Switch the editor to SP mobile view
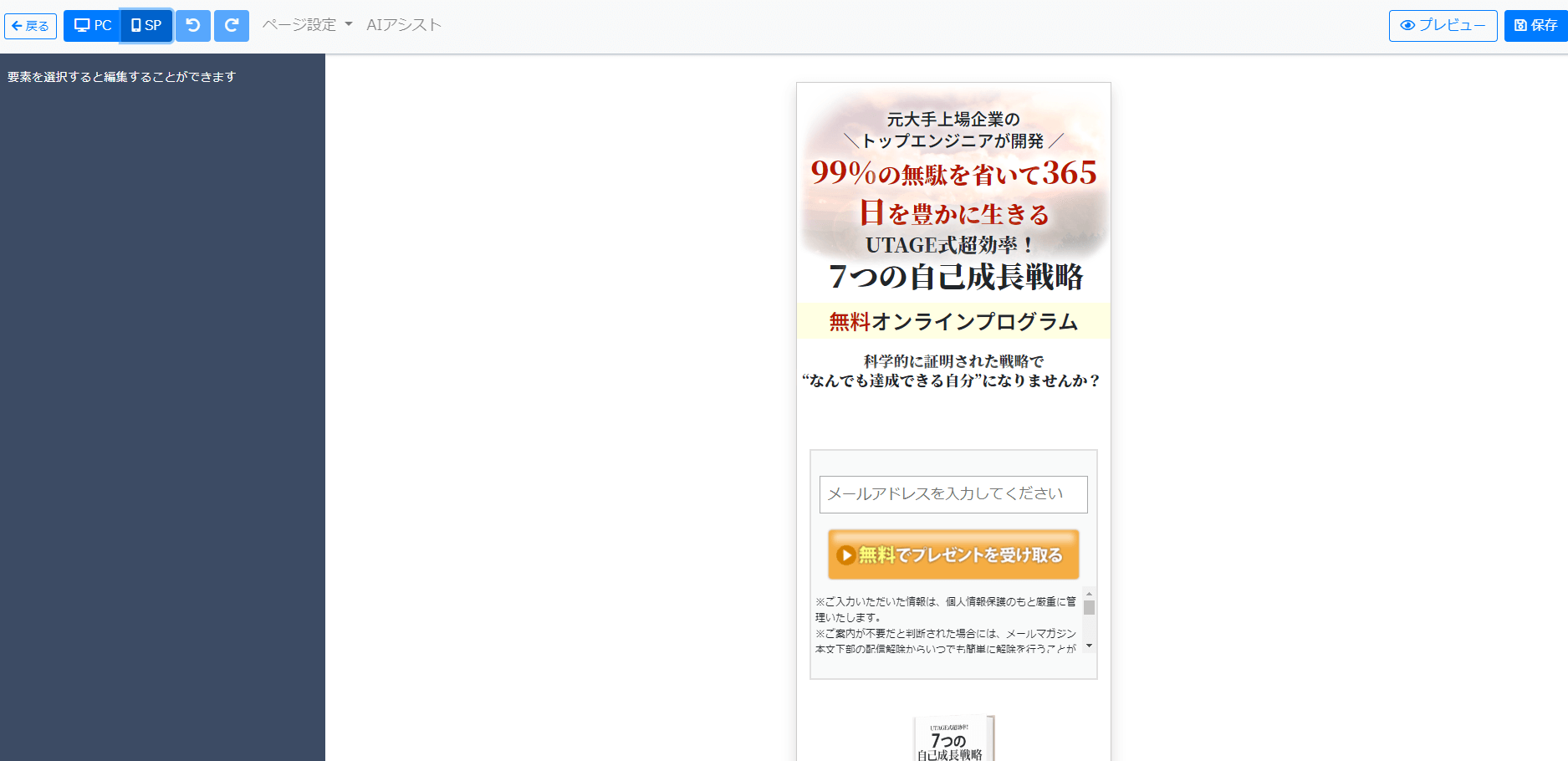 pyautogui.click(x=146, y=25)
